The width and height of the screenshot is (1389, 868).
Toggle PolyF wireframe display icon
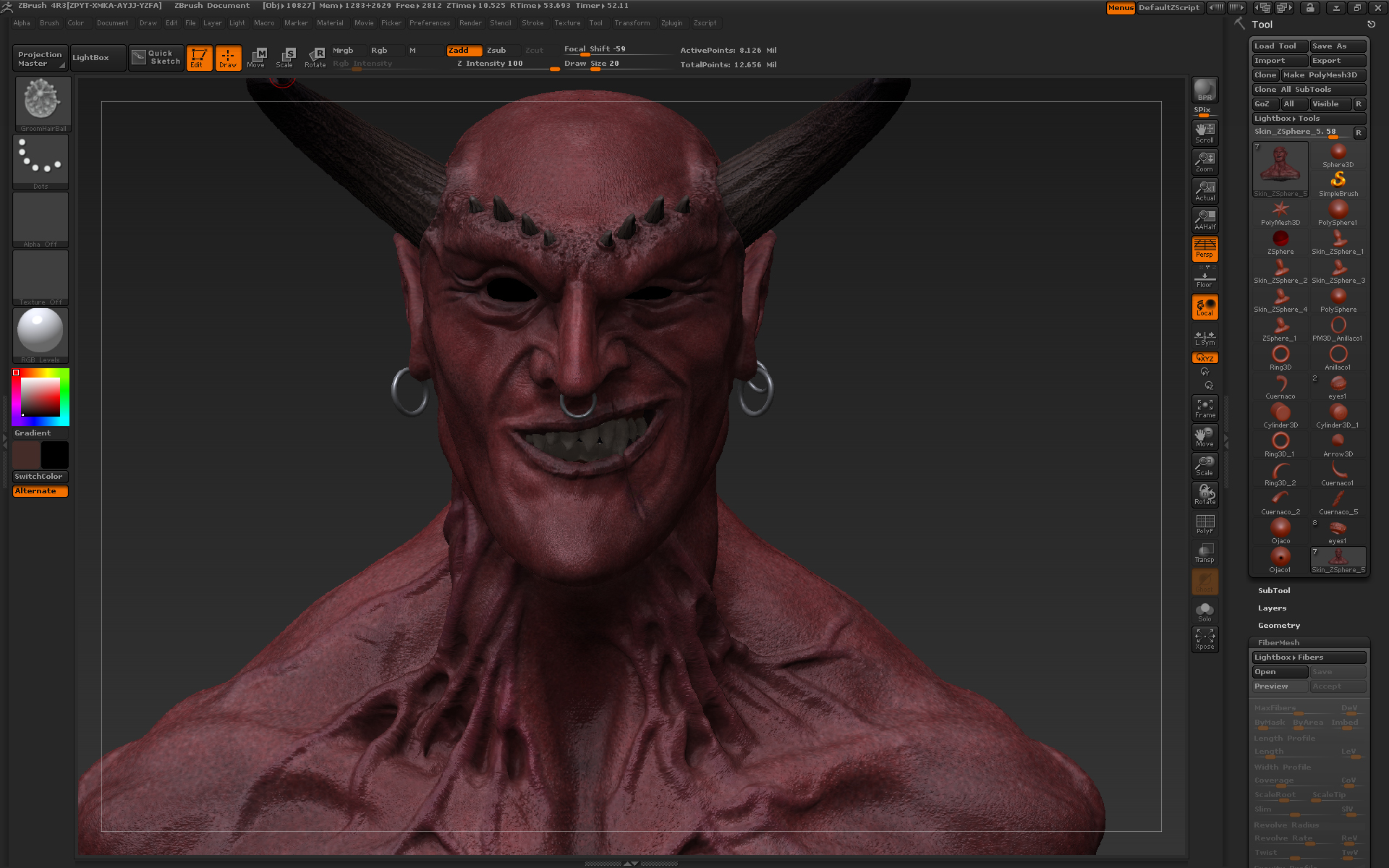[x=1205, y=524]
